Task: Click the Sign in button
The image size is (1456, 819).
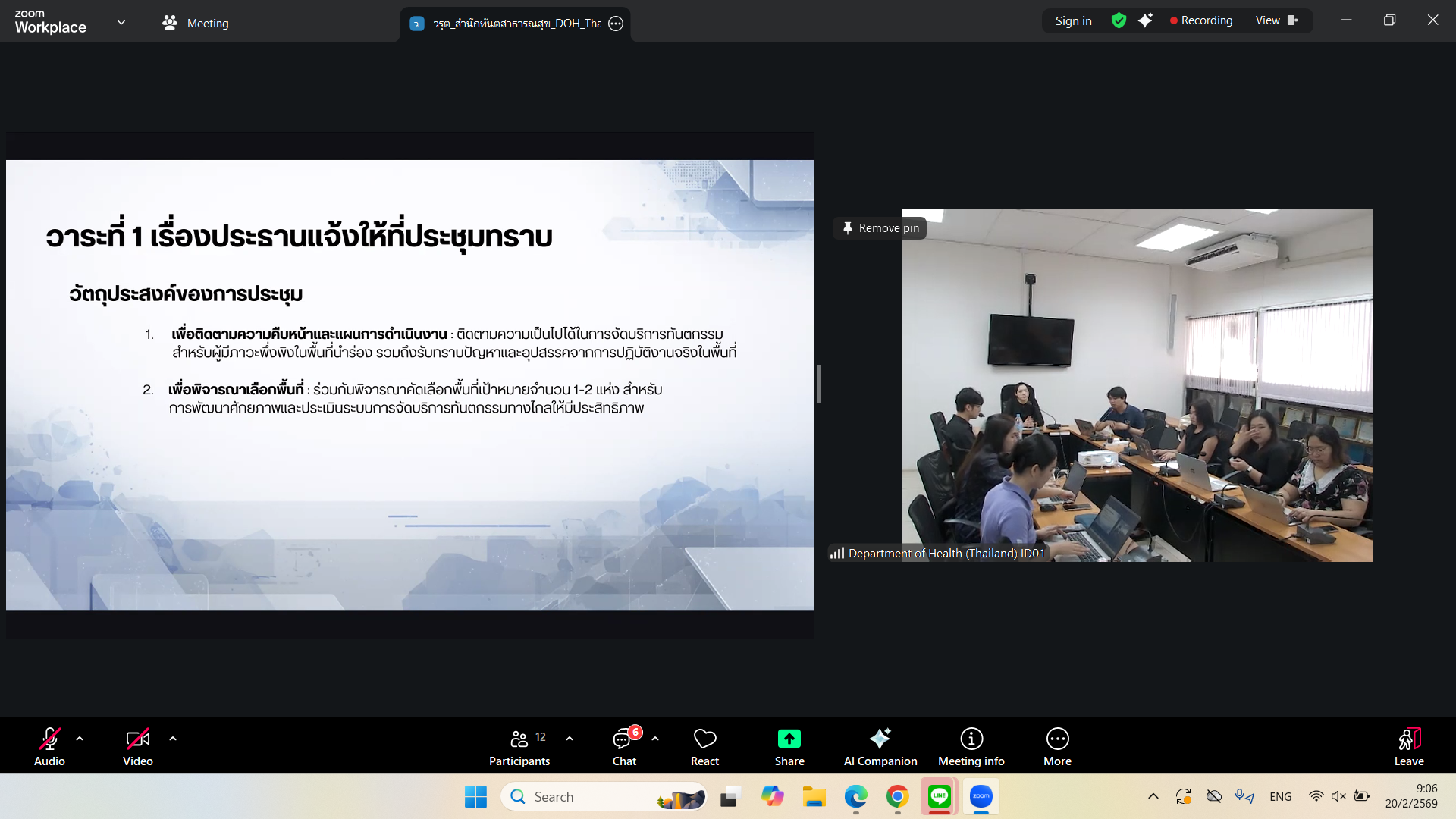Action: point(1073,20)
